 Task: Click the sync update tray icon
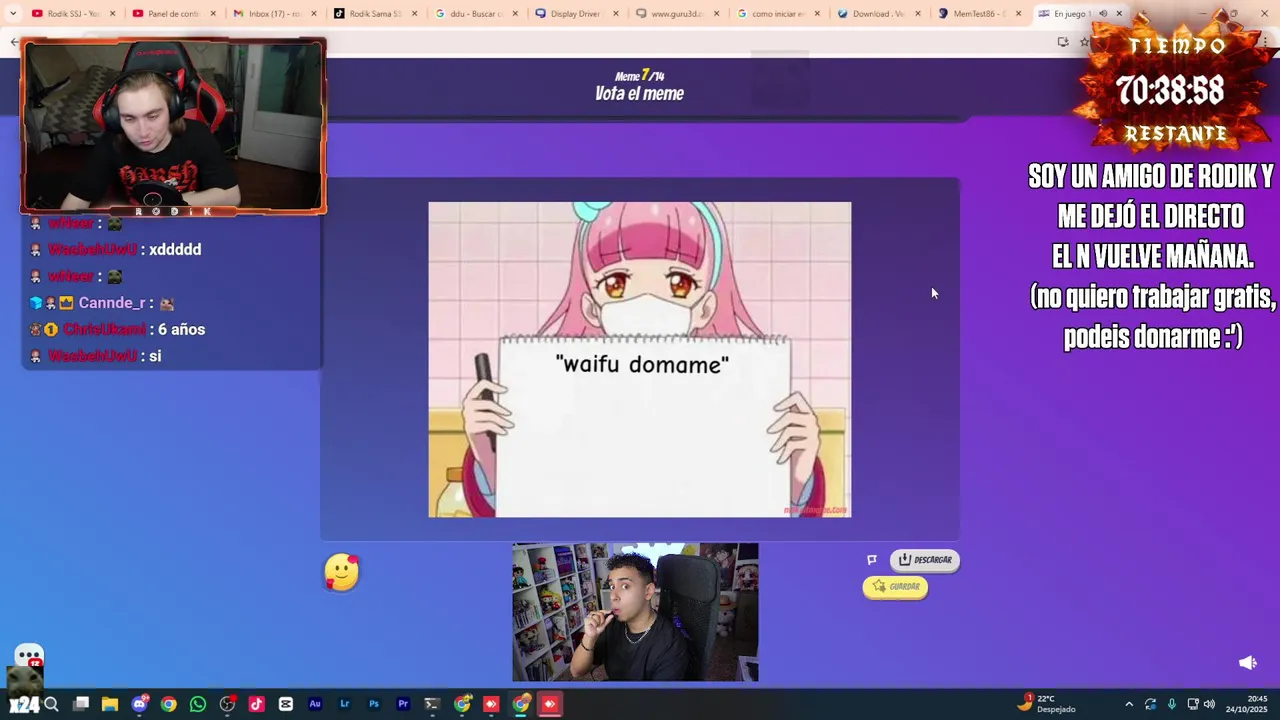pos(1150,705)
